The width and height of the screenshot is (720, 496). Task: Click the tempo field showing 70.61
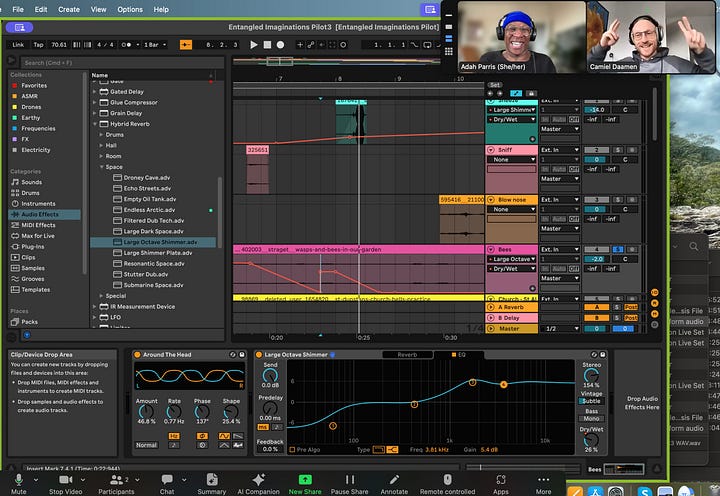point(59,45)
